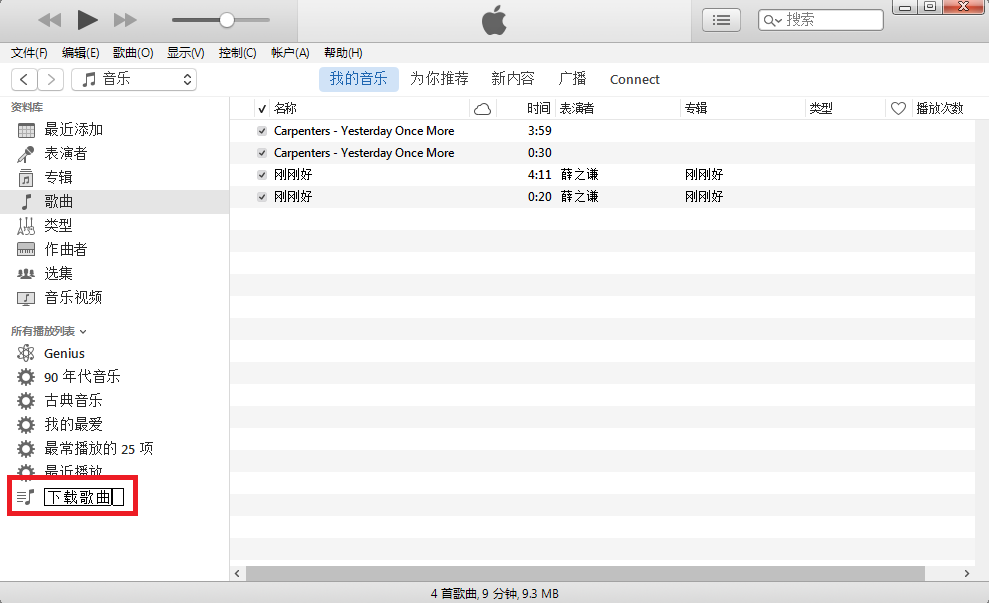The height and width of the screenshot is (603, 989).
Task: Switch to the 为你推荐 tab
Action: [439, 79]
